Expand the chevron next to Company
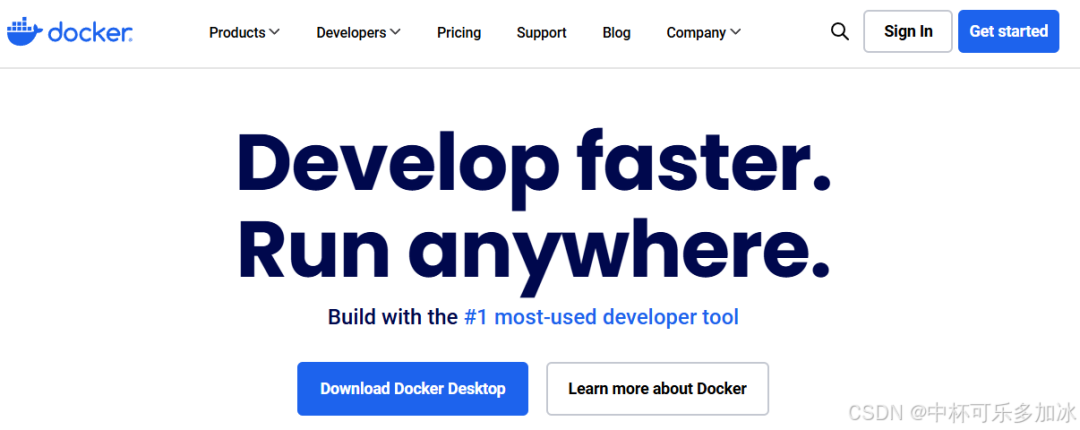 (736, 32)
